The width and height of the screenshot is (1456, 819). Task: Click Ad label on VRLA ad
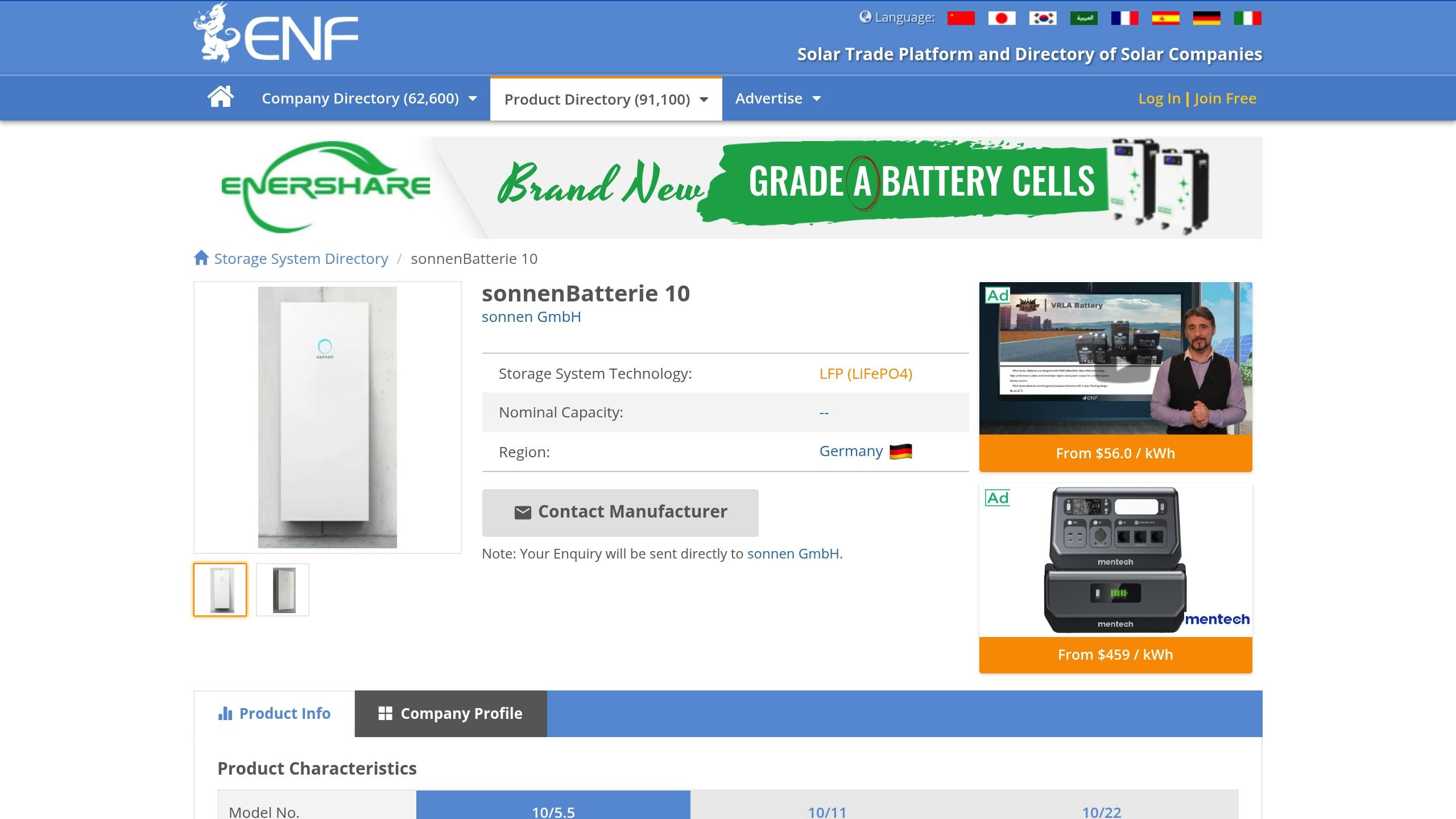pyautogui.click(x=998, y=296)
